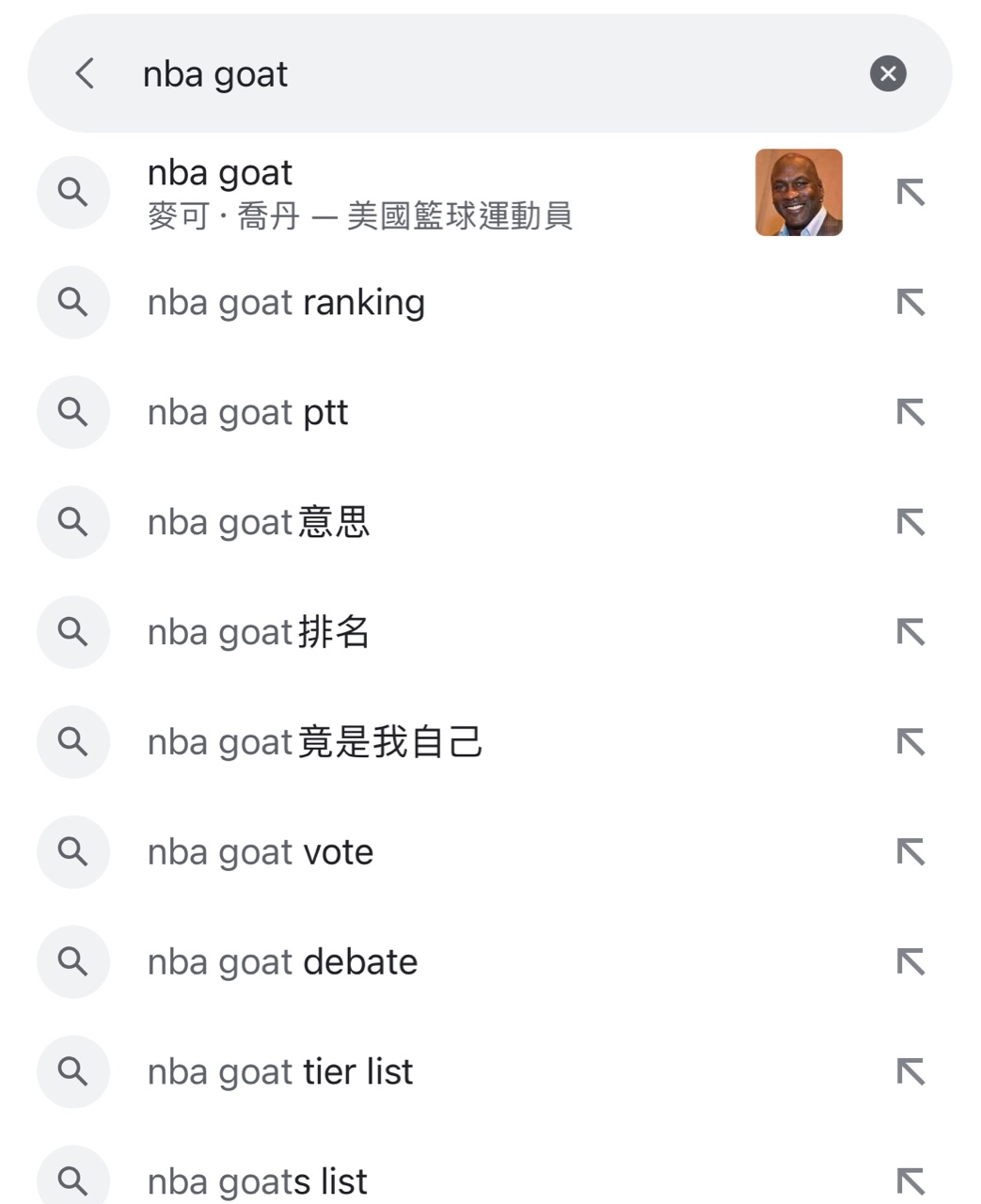Image resolution: width=981 pixels, height=1204 pixels.
Task: Tap the back arrow in search bar
Action: coord(85,73)
